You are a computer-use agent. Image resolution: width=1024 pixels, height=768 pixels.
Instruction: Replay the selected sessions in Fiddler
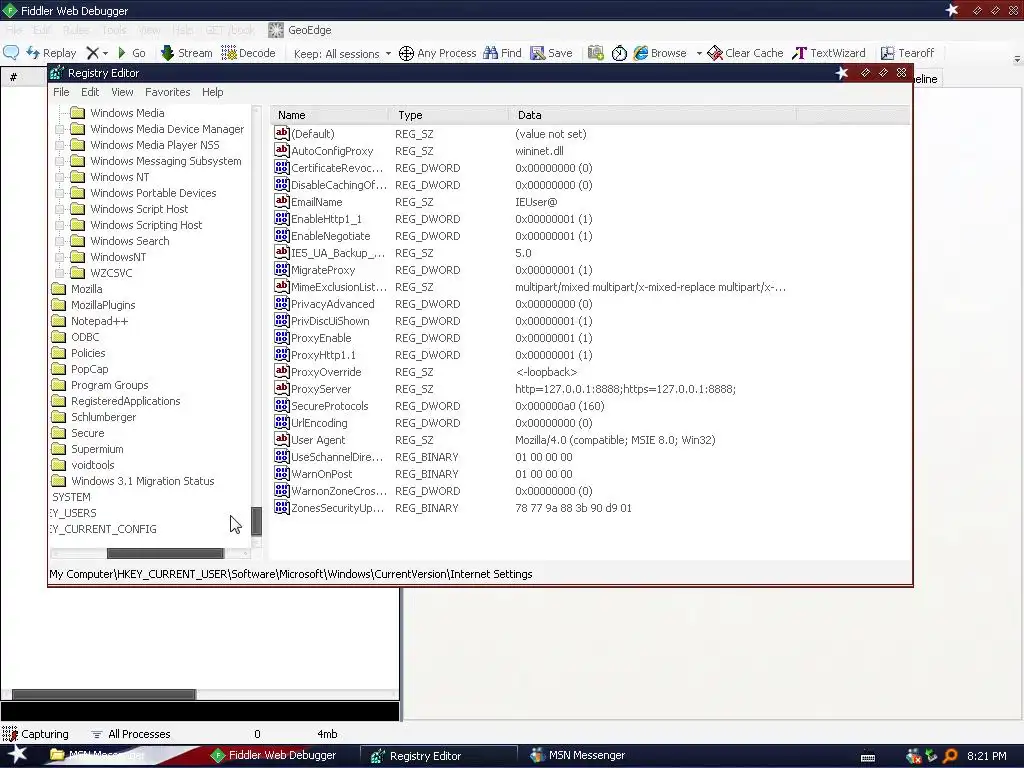coord(52,53)
